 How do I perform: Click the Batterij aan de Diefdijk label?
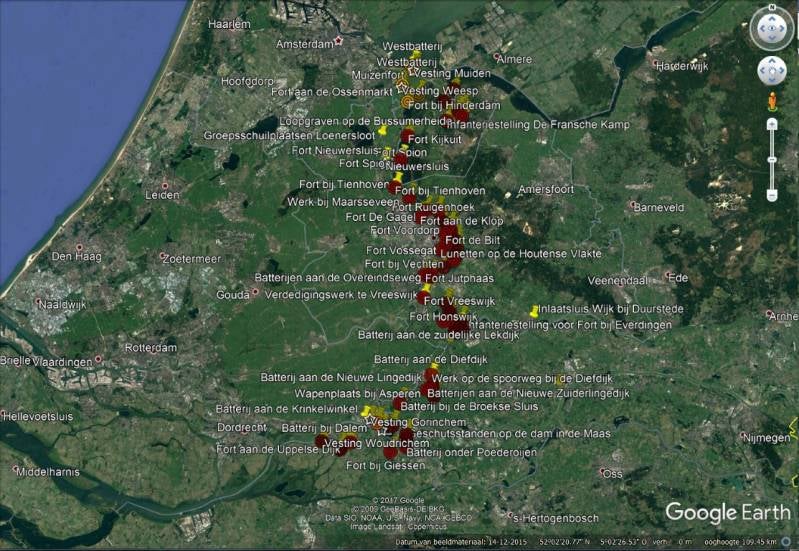[431, 359]
